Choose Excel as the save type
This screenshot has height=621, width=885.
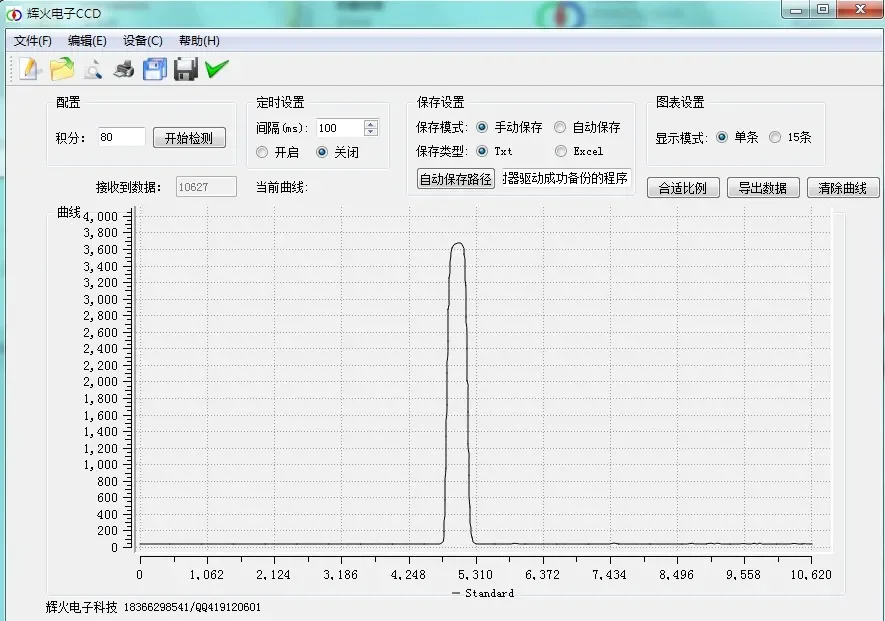(x=560, y=151)
